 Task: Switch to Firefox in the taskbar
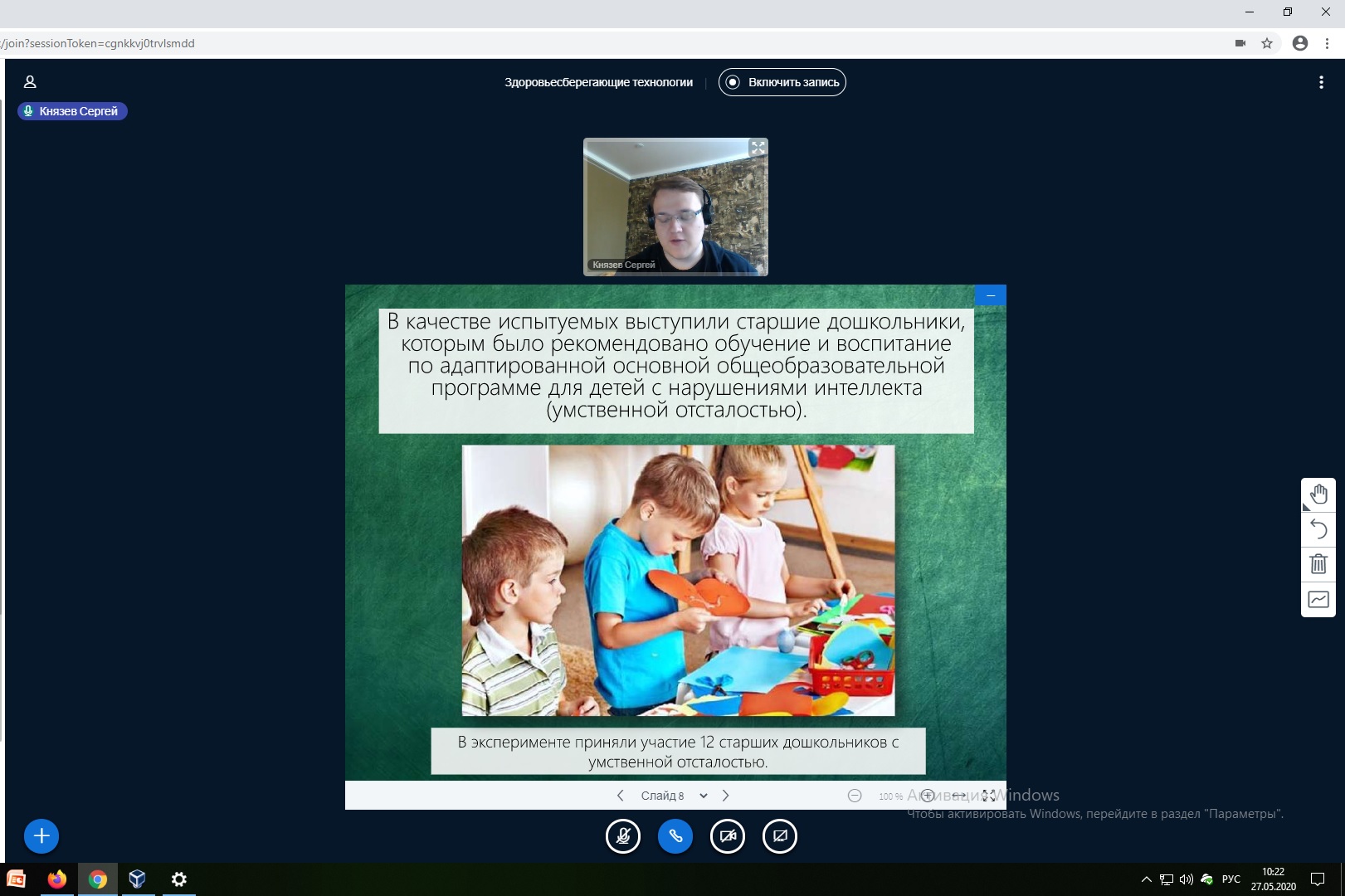[56, 879]
